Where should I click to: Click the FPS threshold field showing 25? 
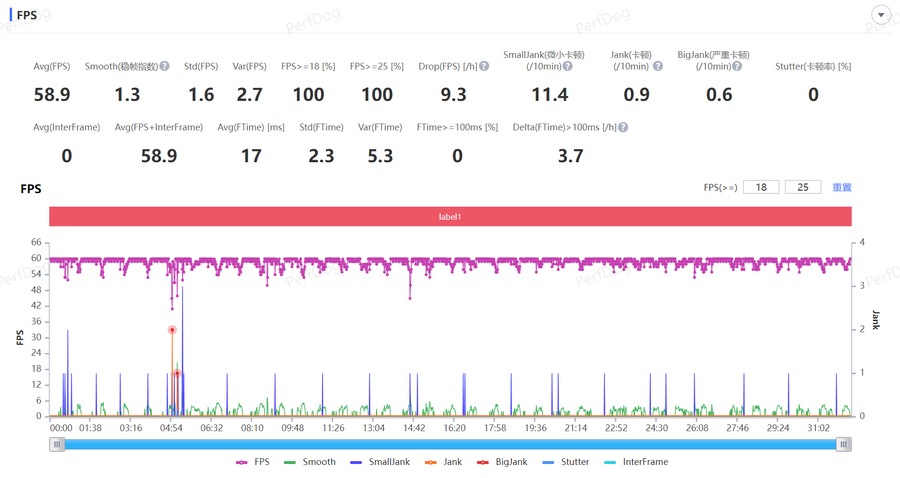[x=803, y=188]
